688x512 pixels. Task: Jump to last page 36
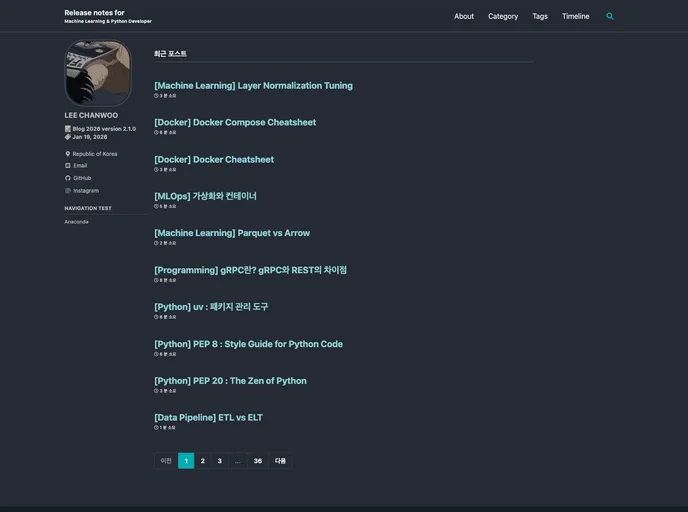coord(258,461)
